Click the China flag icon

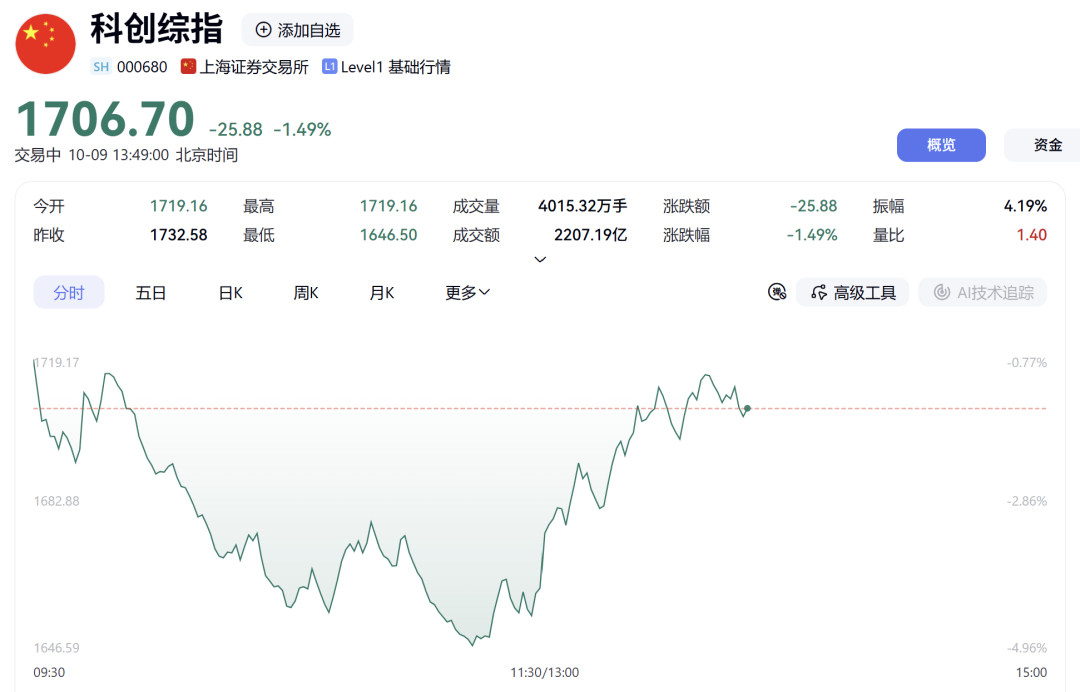[x=45, y=44]
